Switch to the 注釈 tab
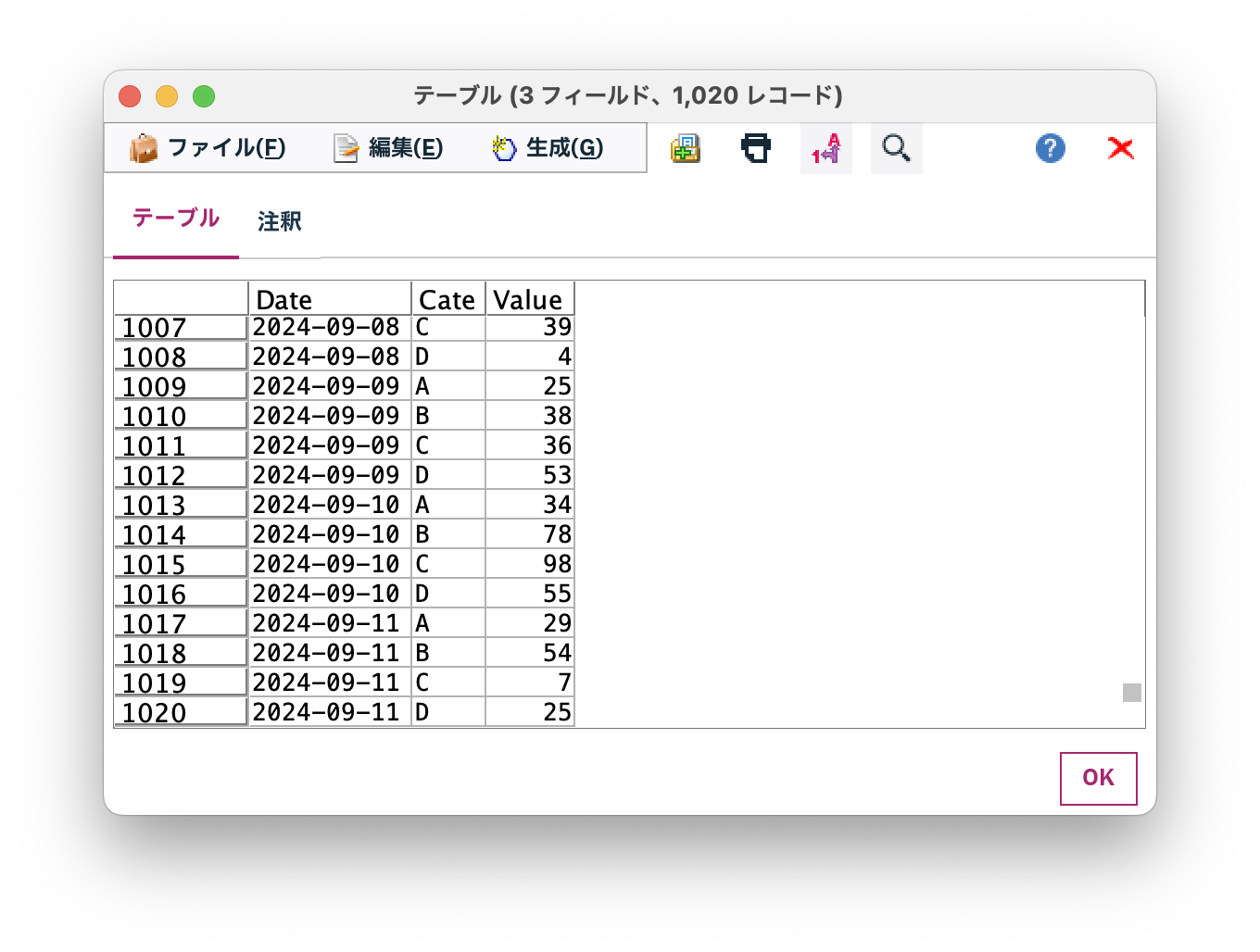Image resolution: width=1260 pixels, height=952 pixels. [x=279, y=222]
